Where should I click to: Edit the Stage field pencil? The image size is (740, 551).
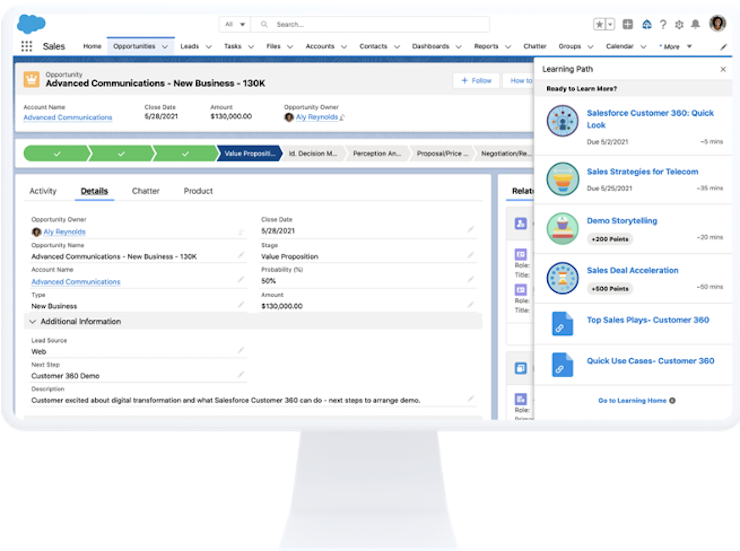click(471, 255)
